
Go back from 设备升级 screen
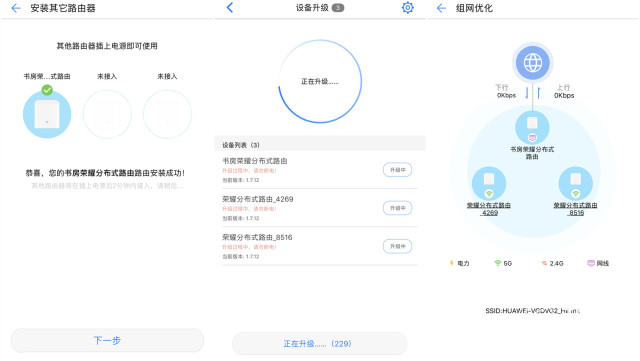pos(230,7)
